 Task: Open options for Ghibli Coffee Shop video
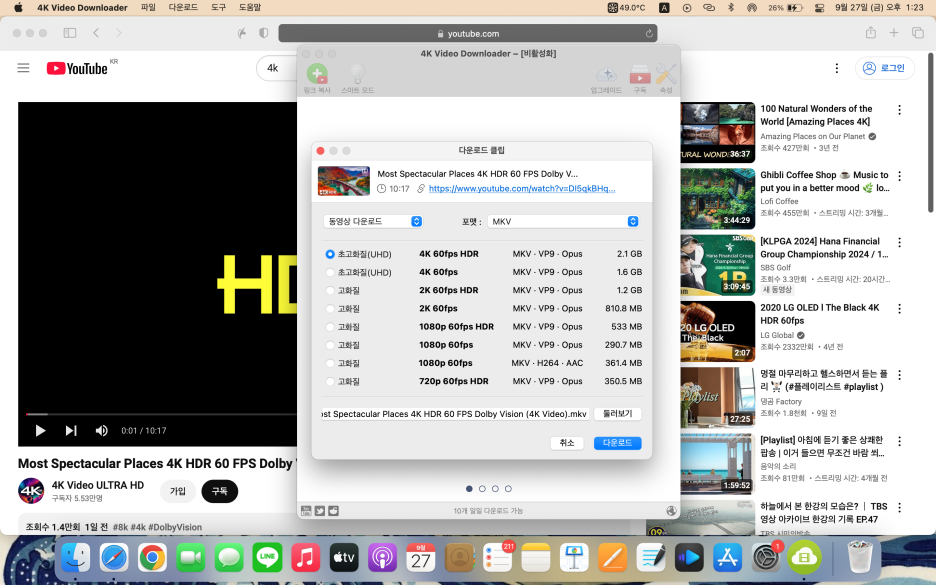[899, 176]
